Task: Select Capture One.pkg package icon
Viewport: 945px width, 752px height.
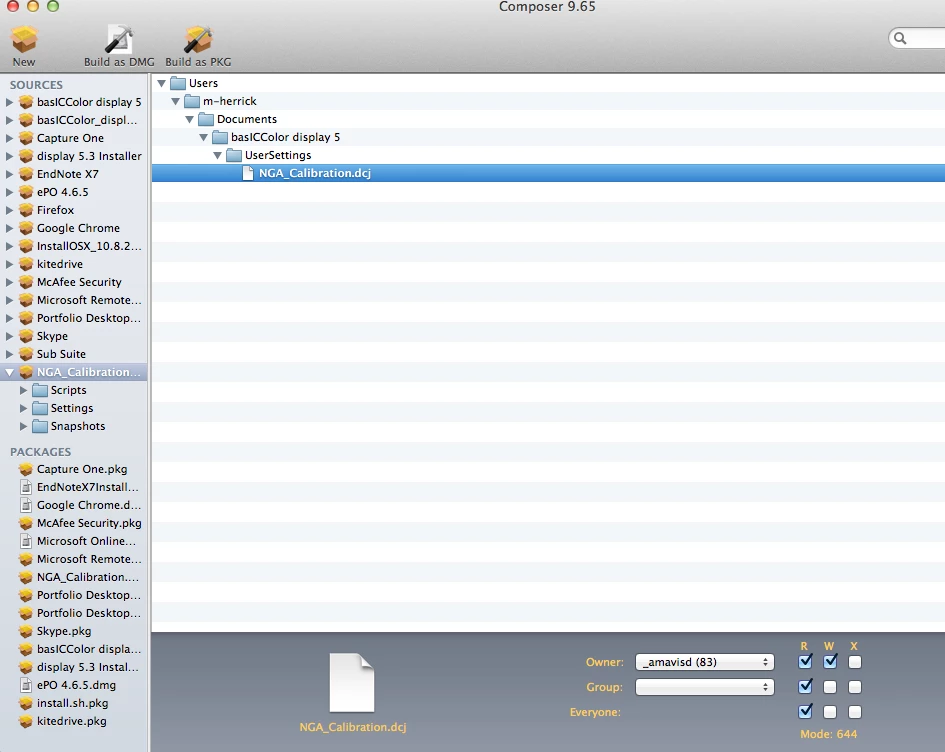Action: click(26, 469)
